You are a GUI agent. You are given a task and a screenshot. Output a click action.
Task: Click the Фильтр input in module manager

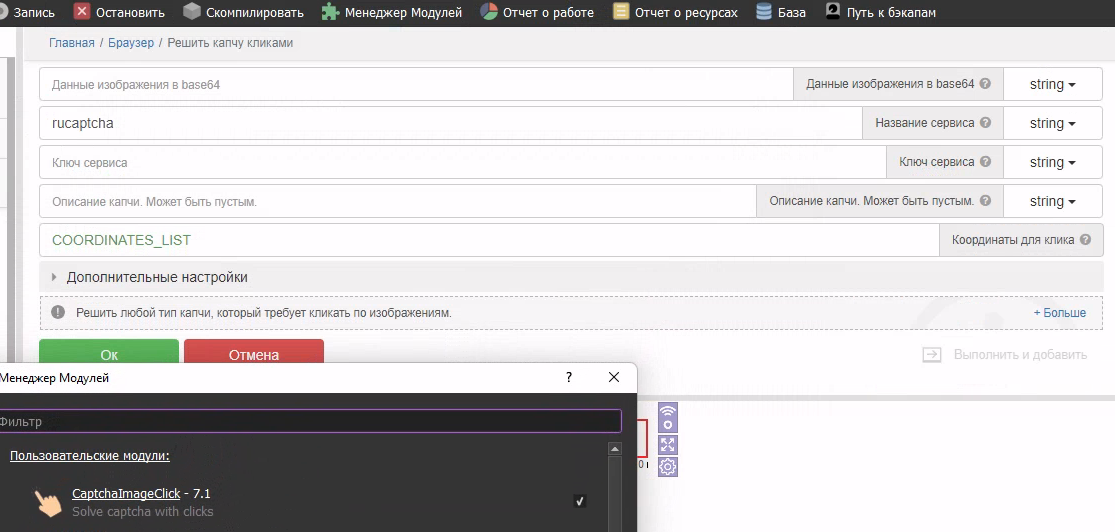[x=308, y=421]
